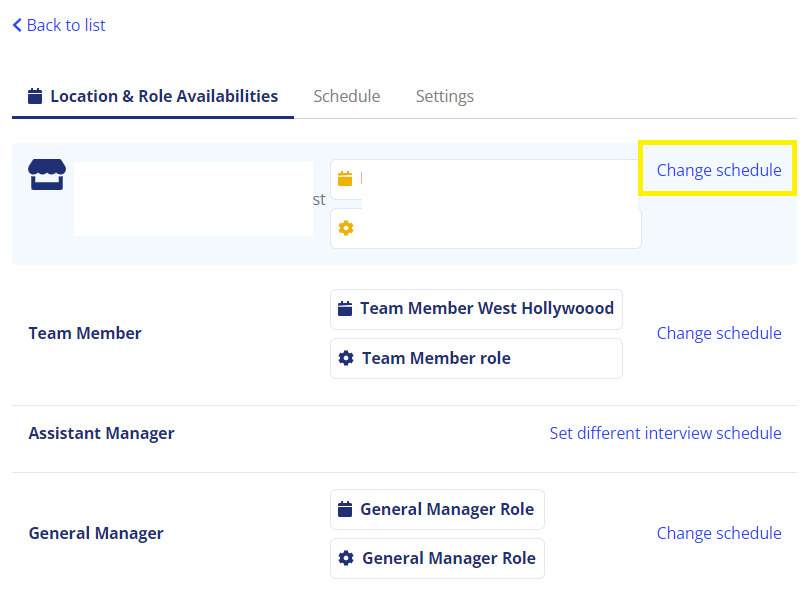The width and height of the screenshot is (805, 591).
Task: Open the Settings tab
Action: 444,96
